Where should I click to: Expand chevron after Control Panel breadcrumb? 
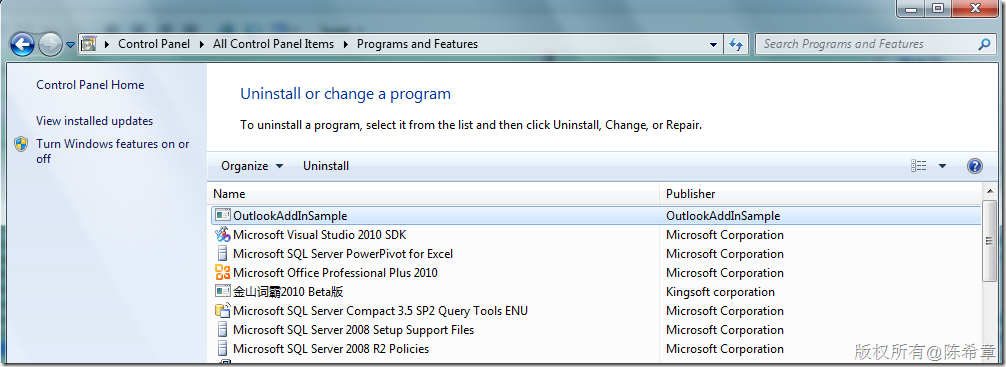pyautogui.click(x=201, y=44)
